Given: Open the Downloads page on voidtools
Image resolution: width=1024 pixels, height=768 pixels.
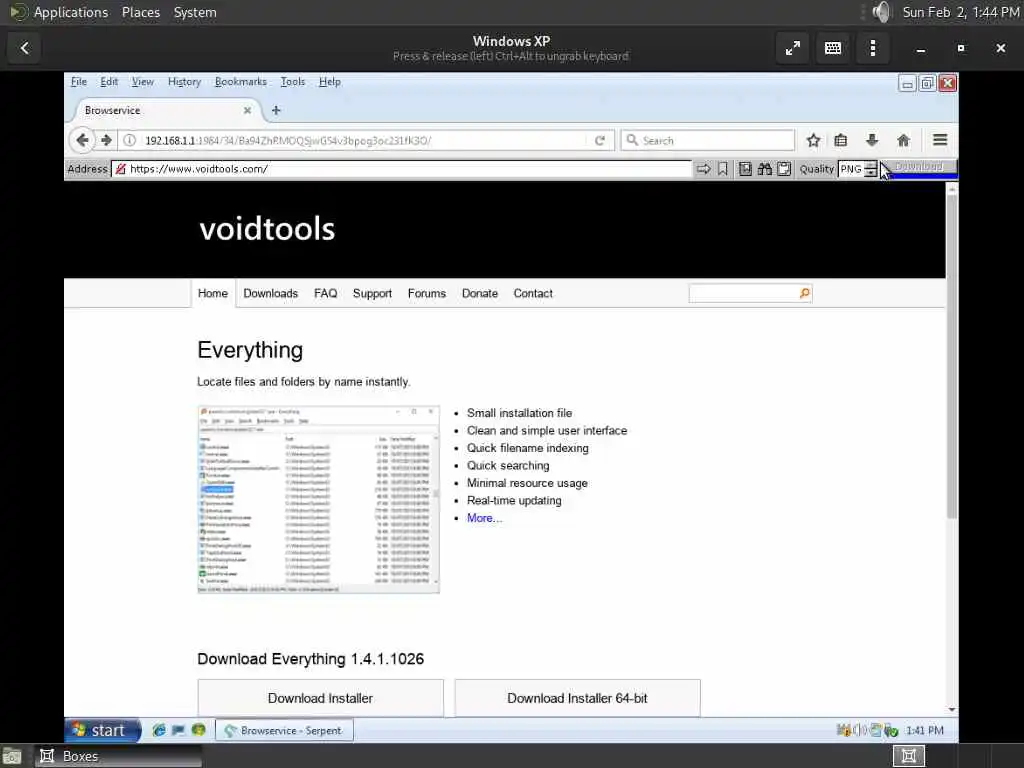Looking at the screenshot, I should click(x=270, y=294).
